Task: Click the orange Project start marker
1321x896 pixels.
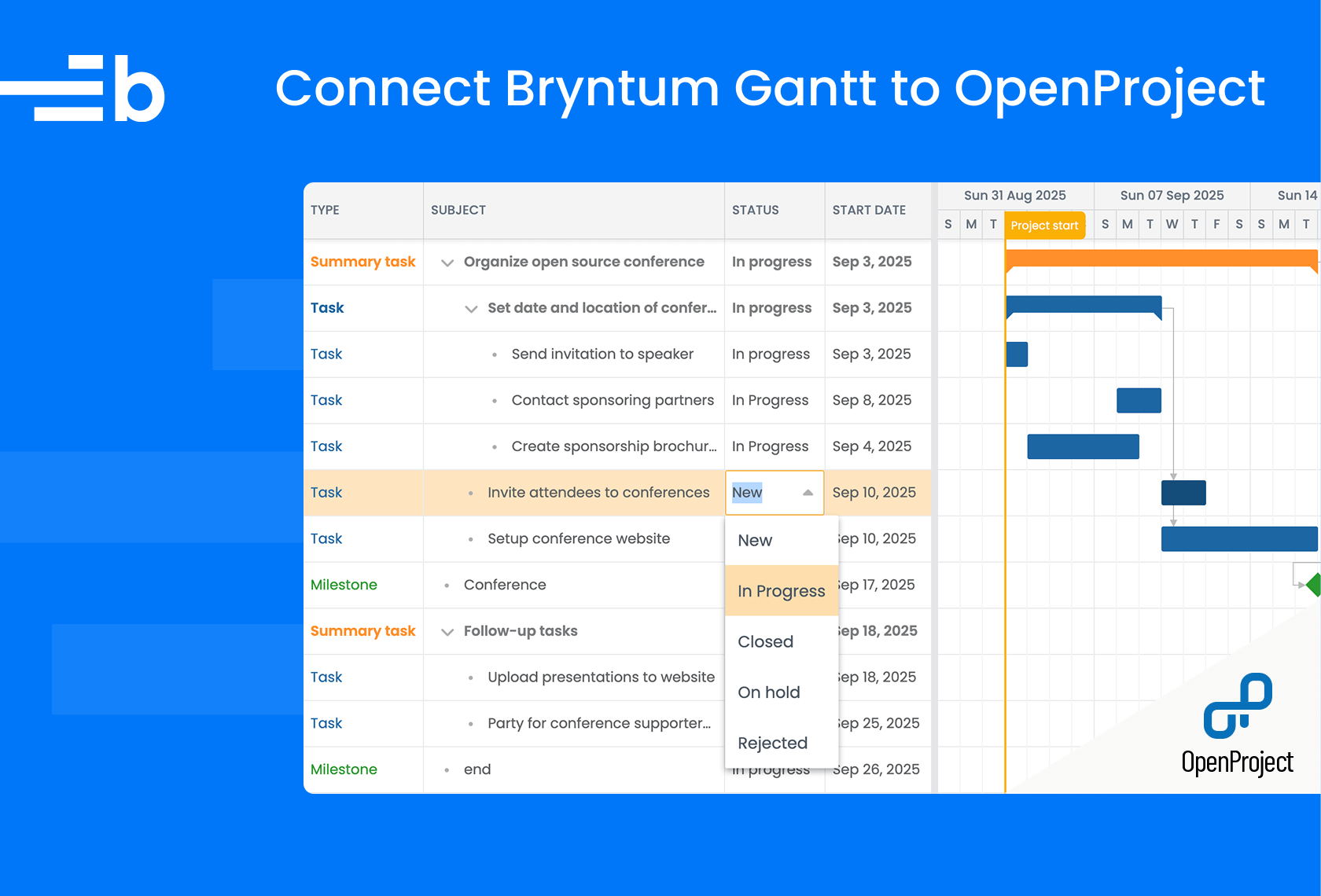Action: pyautogui.click(x=1044, y=226)
